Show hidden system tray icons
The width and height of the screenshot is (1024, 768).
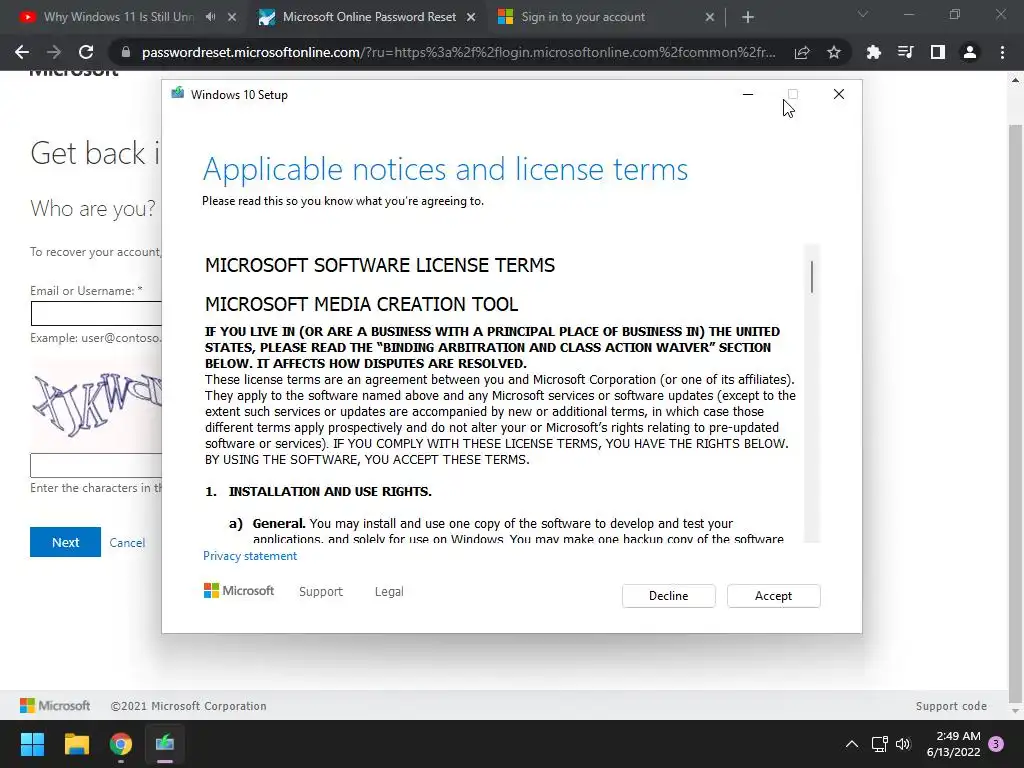852,744
